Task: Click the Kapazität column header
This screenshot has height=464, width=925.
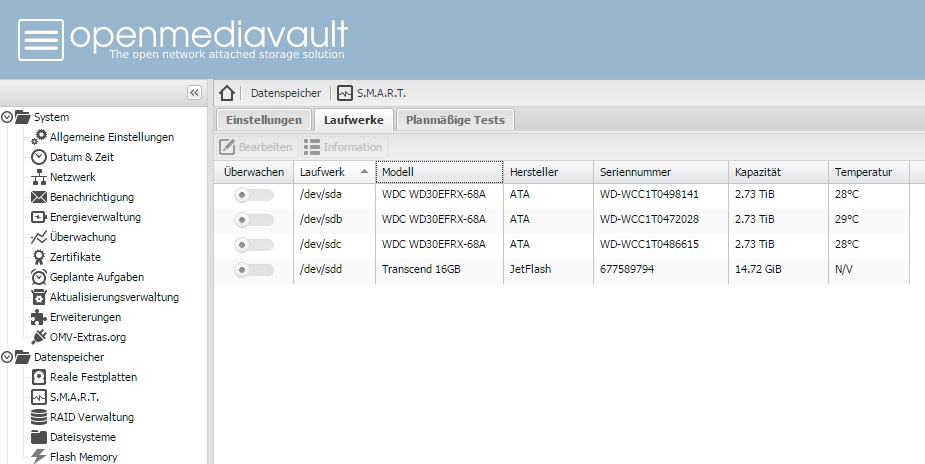Action: click(x=778, y=172)
